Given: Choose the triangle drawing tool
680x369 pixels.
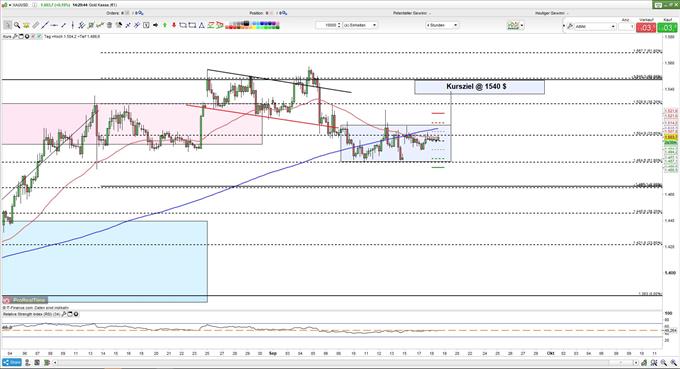Looking at the screenshot, I should coord(202,25).
